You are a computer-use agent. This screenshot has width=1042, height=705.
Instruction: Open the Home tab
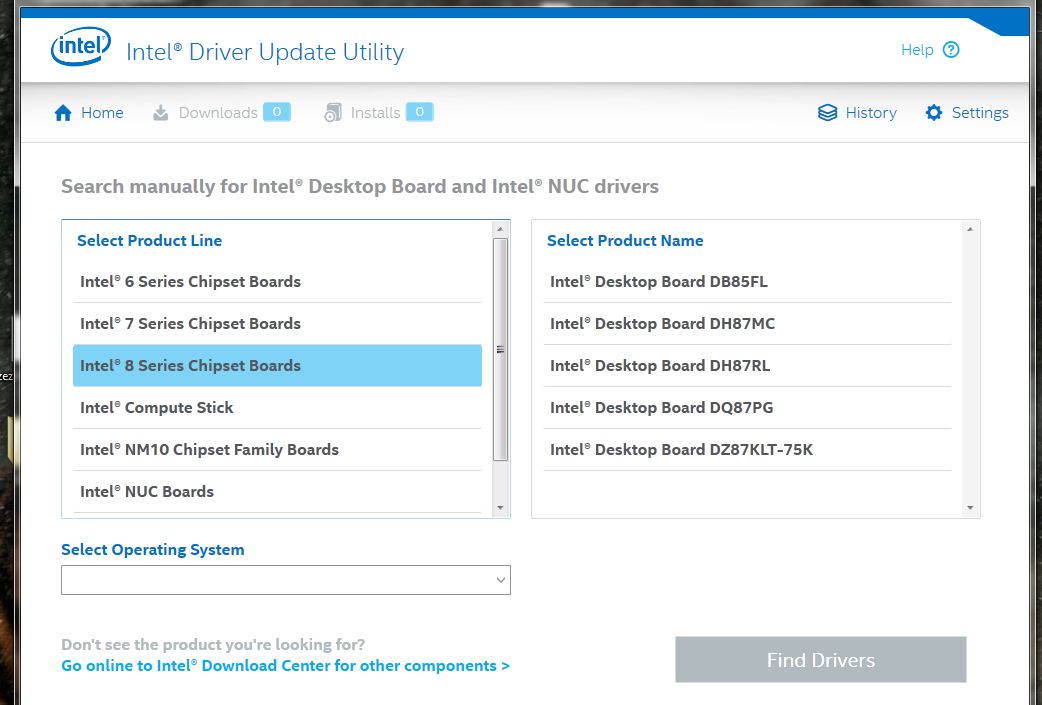coord(89,113)
